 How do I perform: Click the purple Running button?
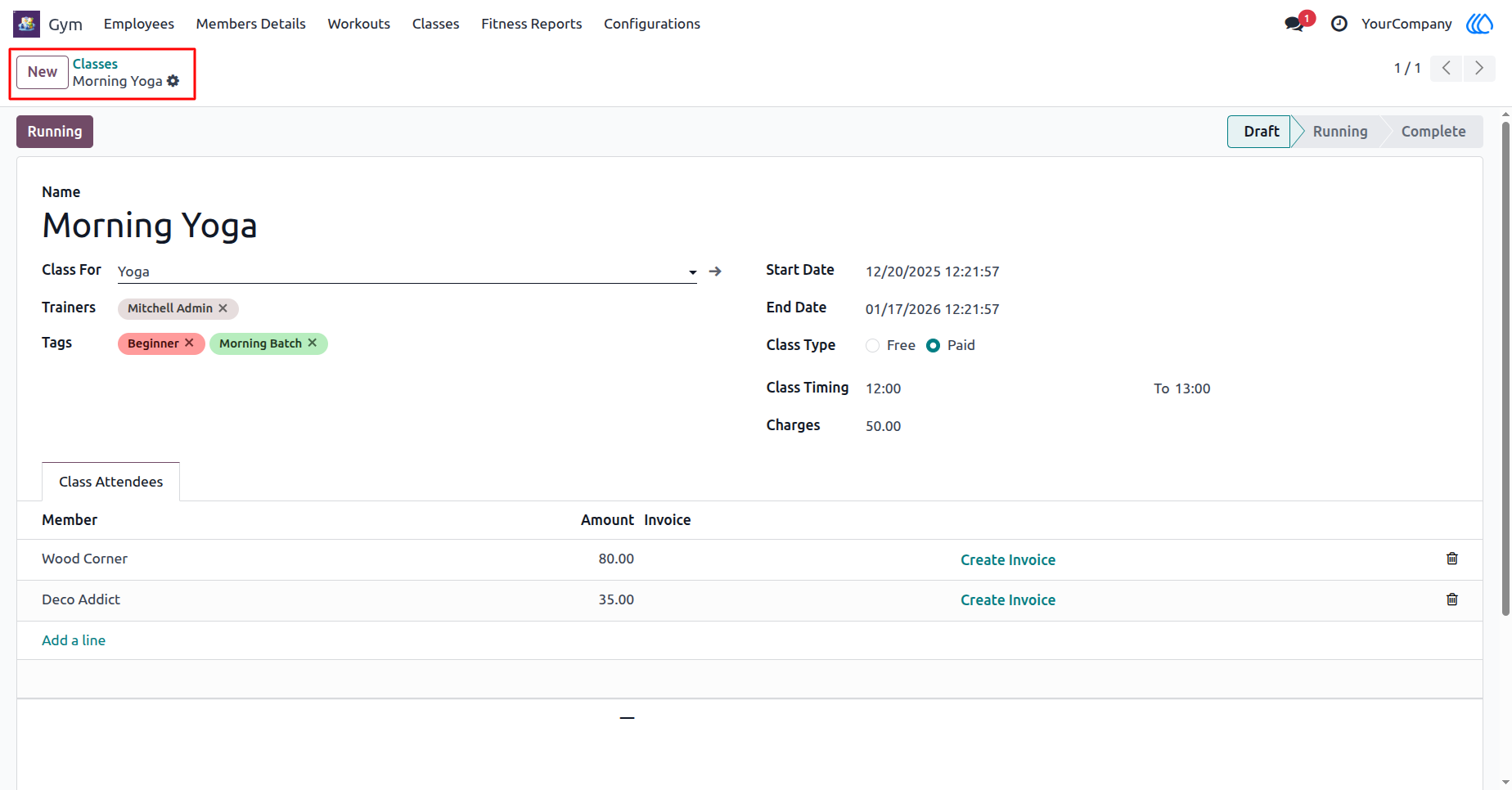tap(55, 132)
